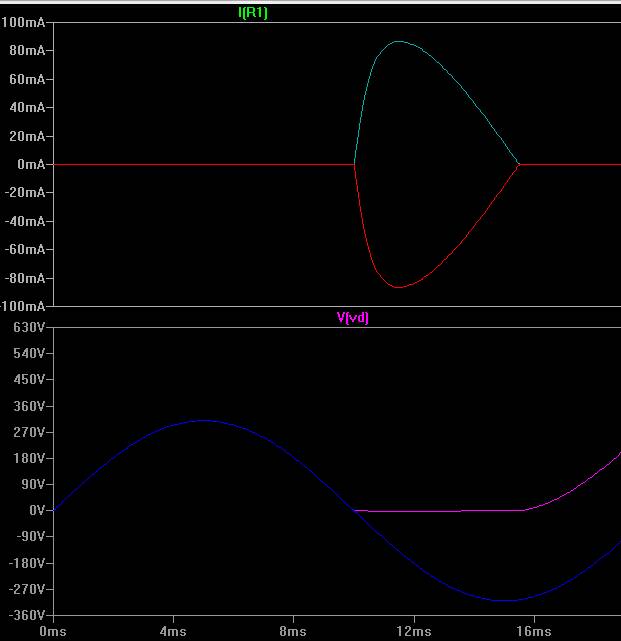Click the 80mA current axis label
Image resolution: width=621 pixels, height=641 pixels.
coord(27,51)
